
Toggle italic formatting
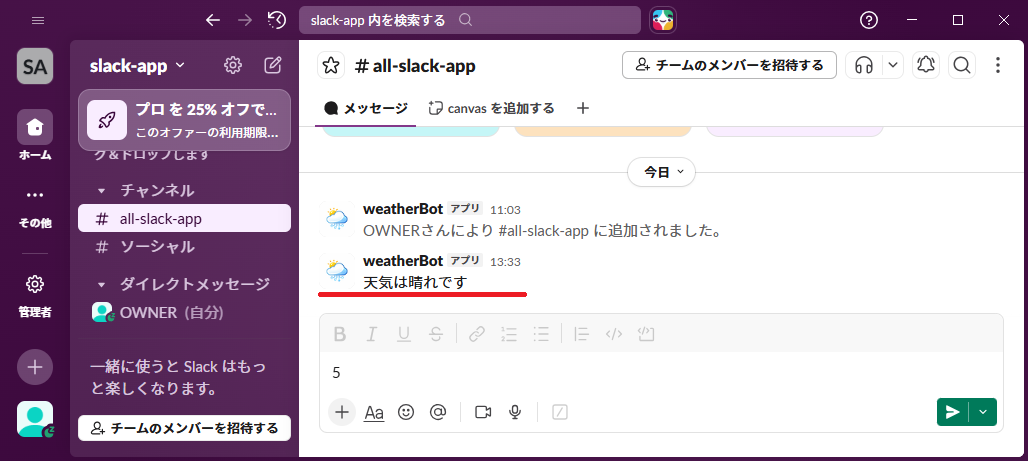pos(372,334)
